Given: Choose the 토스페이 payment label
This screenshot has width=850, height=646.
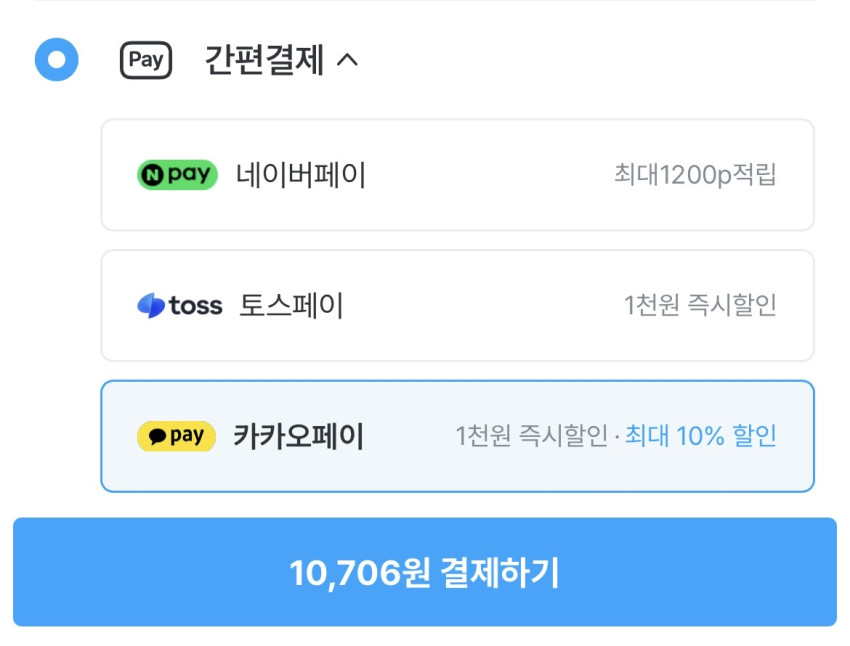Looking at the screenshot, I should point(291,305).
